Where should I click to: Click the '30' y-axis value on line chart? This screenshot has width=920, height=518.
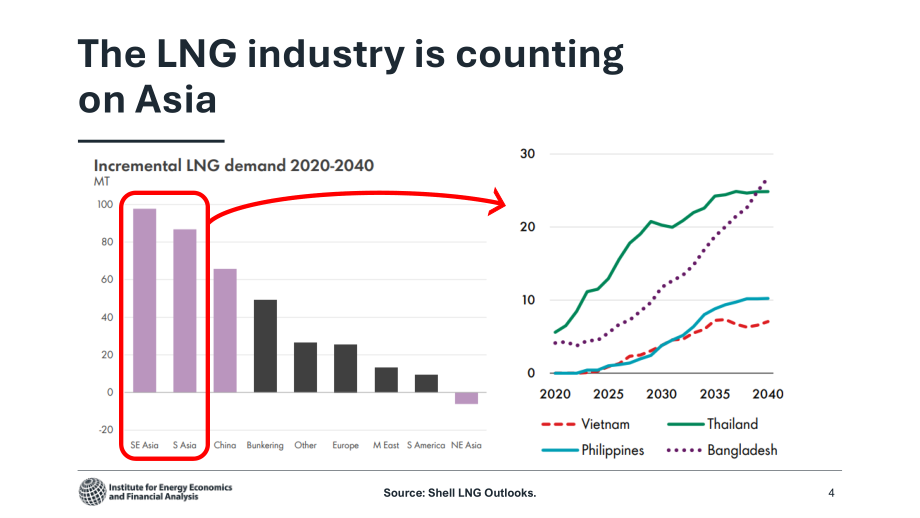[x=527, y=154]
